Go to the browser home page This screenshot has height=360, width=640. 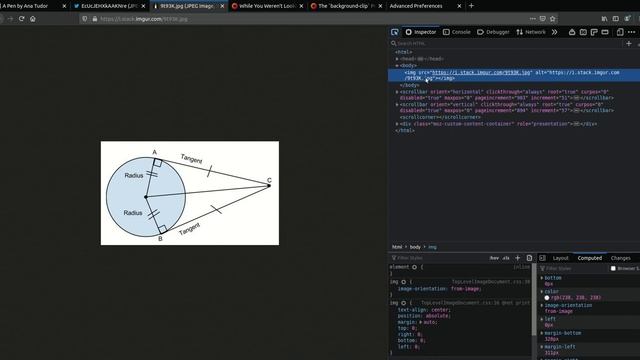point(33,19)
